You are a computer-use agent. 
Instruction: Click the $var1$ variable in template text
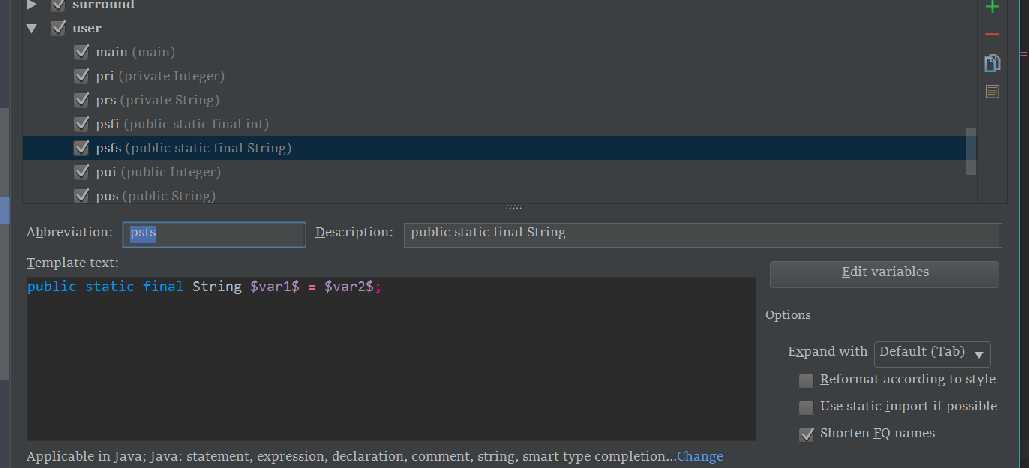(275, 287)
